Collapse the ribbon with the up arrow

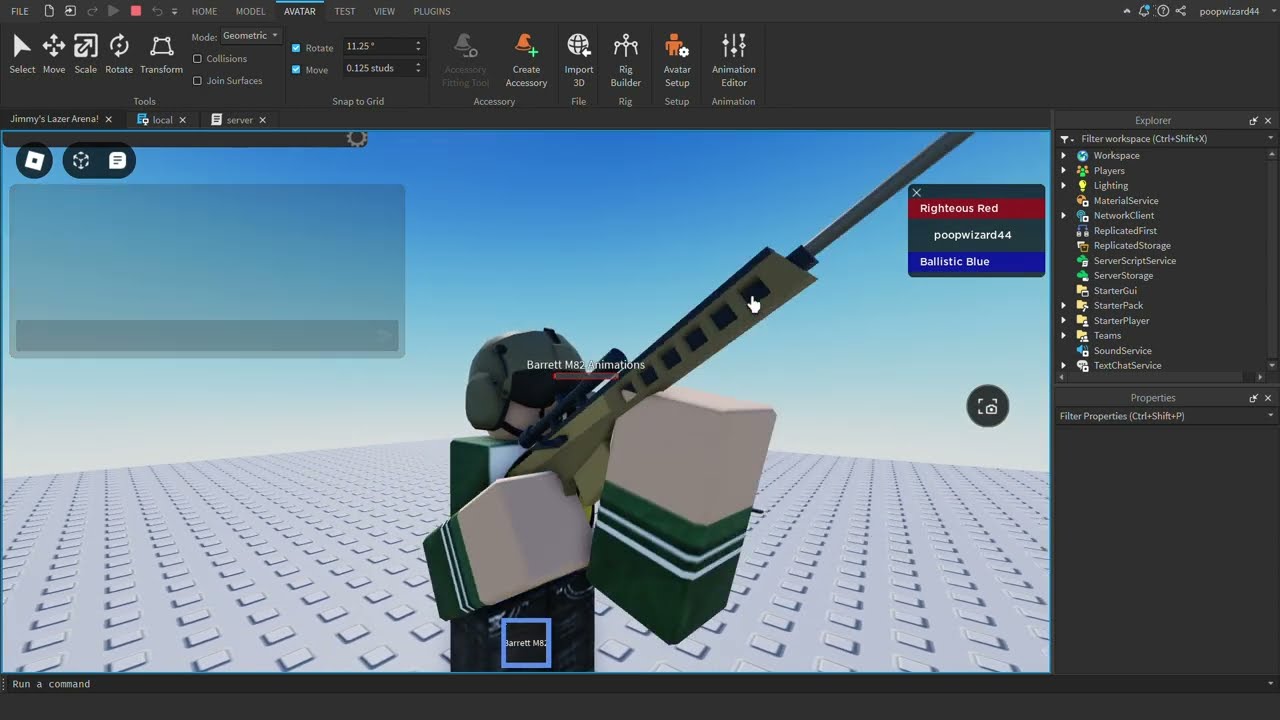1125,11
